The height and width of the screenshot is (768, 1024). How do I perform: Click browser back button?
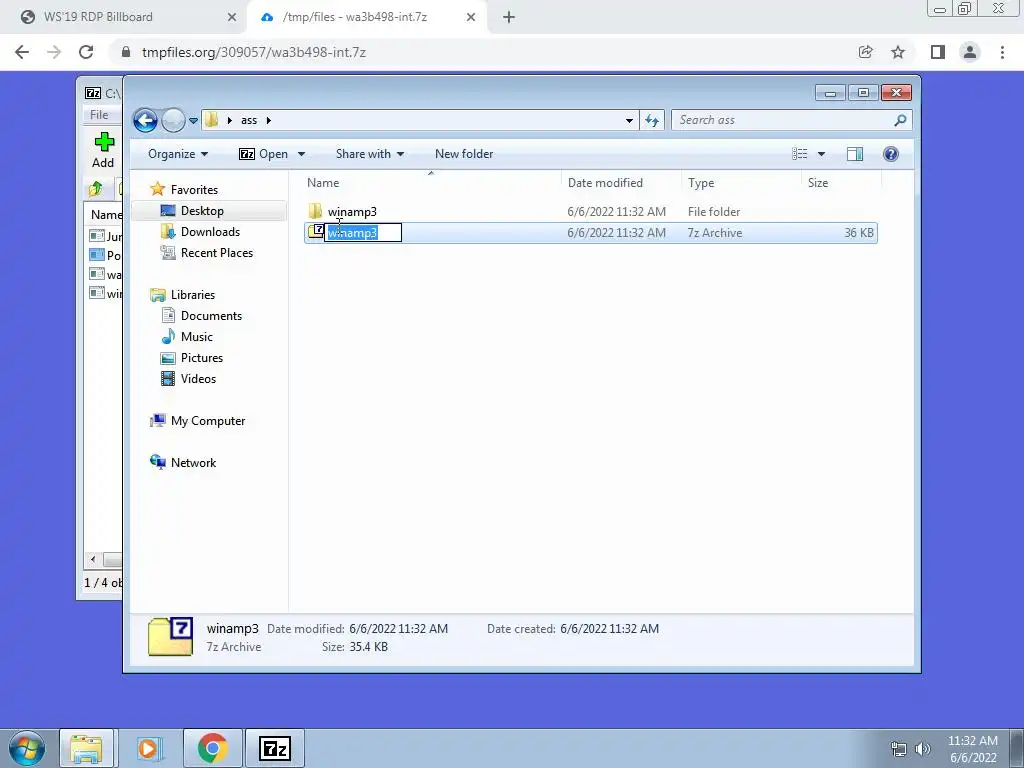coord(22,52)
